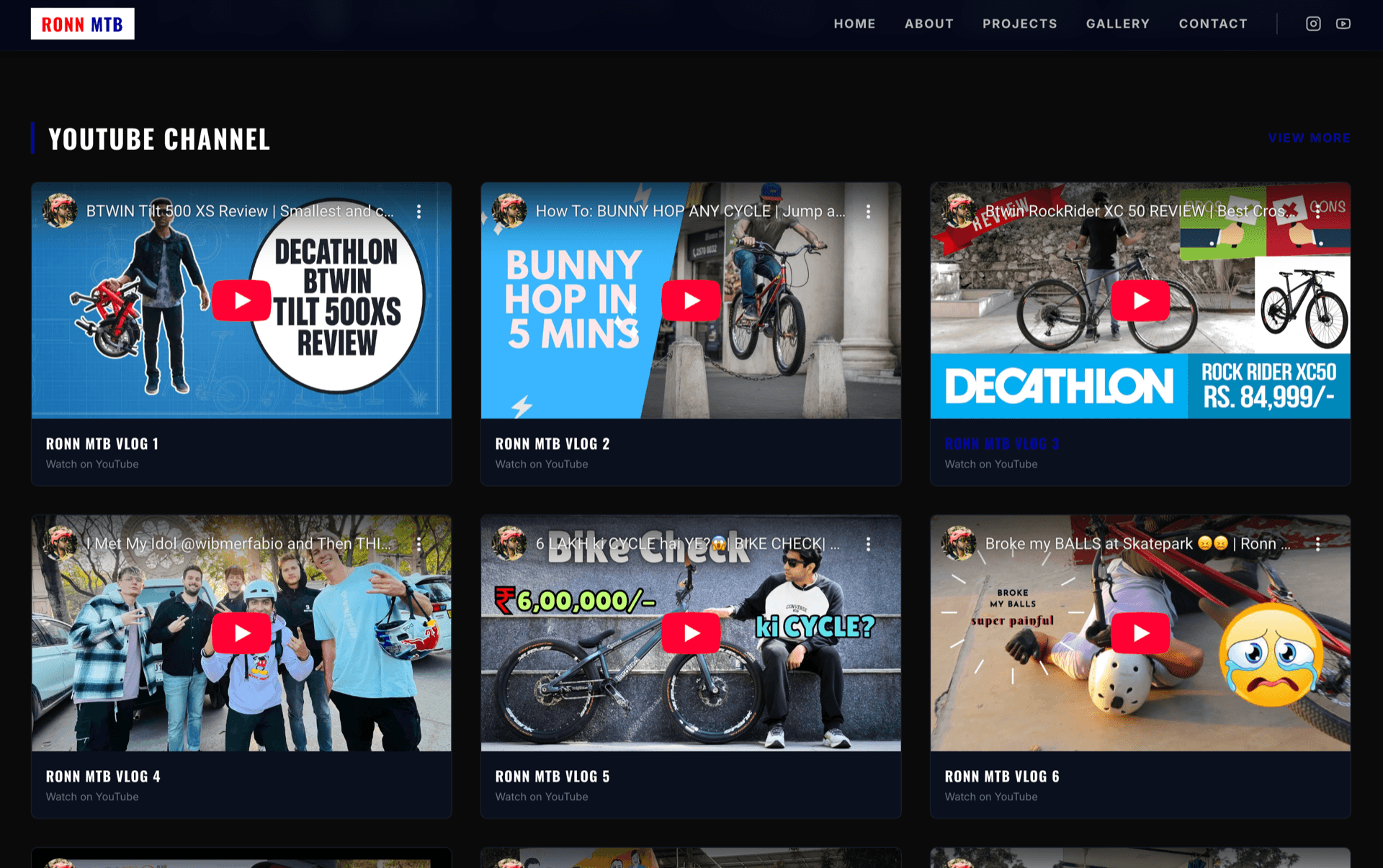Viewport: 1383px width, 868px height.
Task: Play the BTWIN Tilt 500 XS Review video
Action: click(241, 300)
